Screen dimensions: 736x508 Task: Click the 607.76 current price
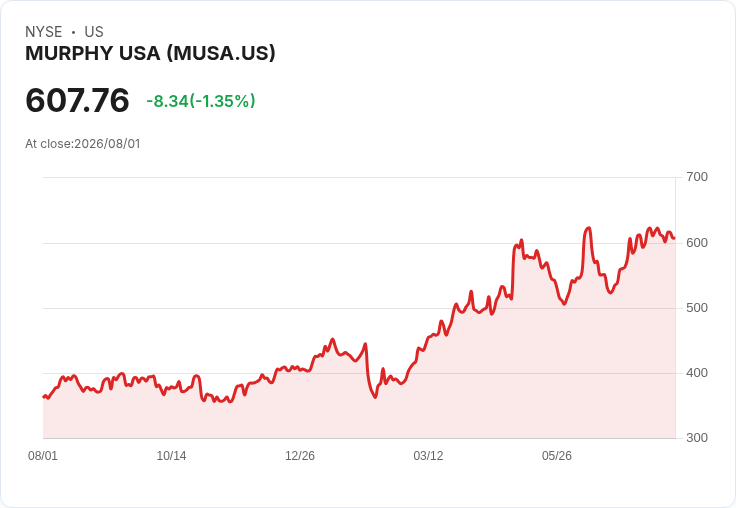(x=77, y=100)
